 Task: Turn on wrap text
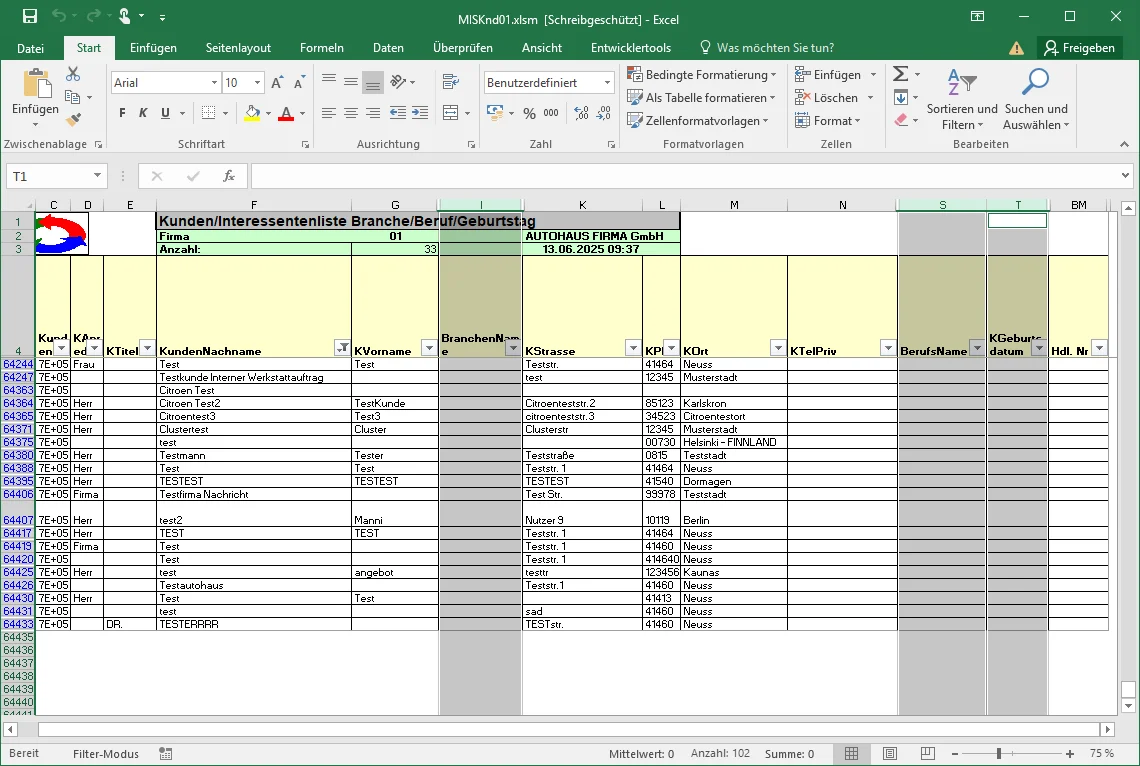[x=451, y=81]
